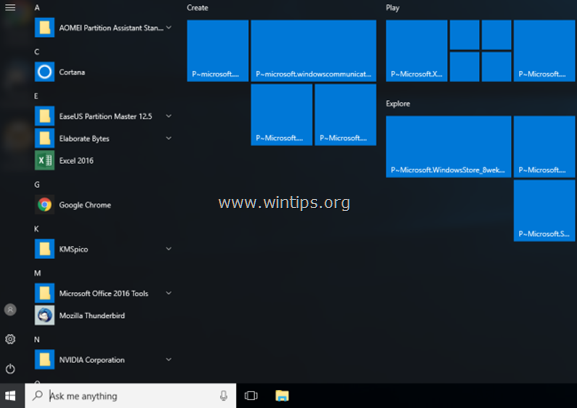Open the P~Microsoft.S... tile under Explore
This screenshot has width=577, height=408.
544,210
